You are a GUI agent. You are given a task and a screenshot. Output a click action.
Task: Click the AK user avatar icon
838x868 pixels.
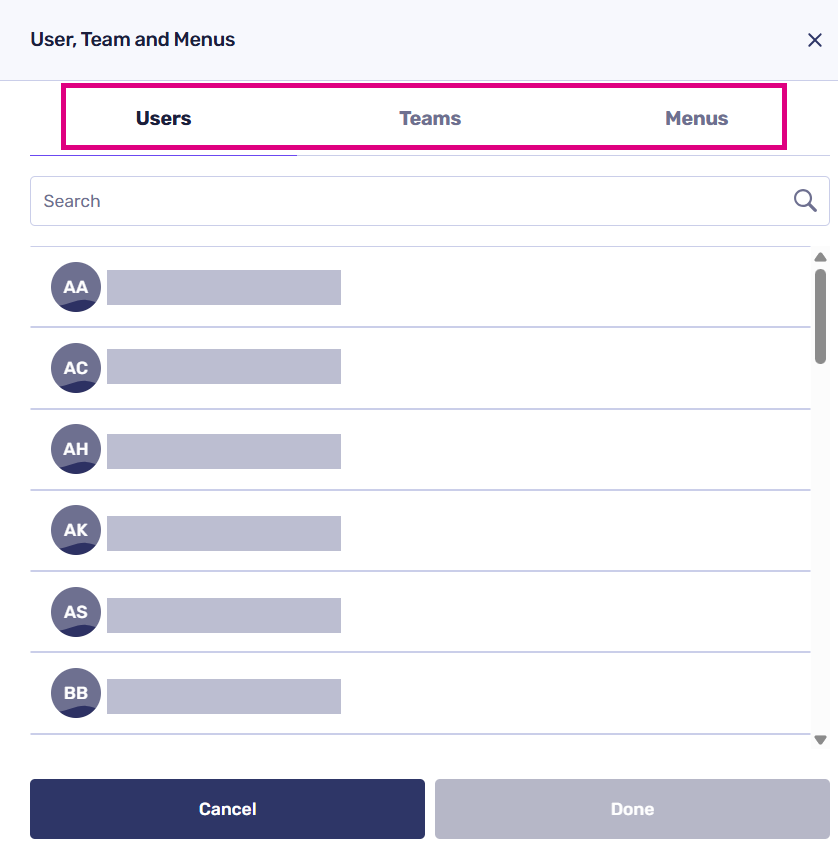[x=76, y=530]
